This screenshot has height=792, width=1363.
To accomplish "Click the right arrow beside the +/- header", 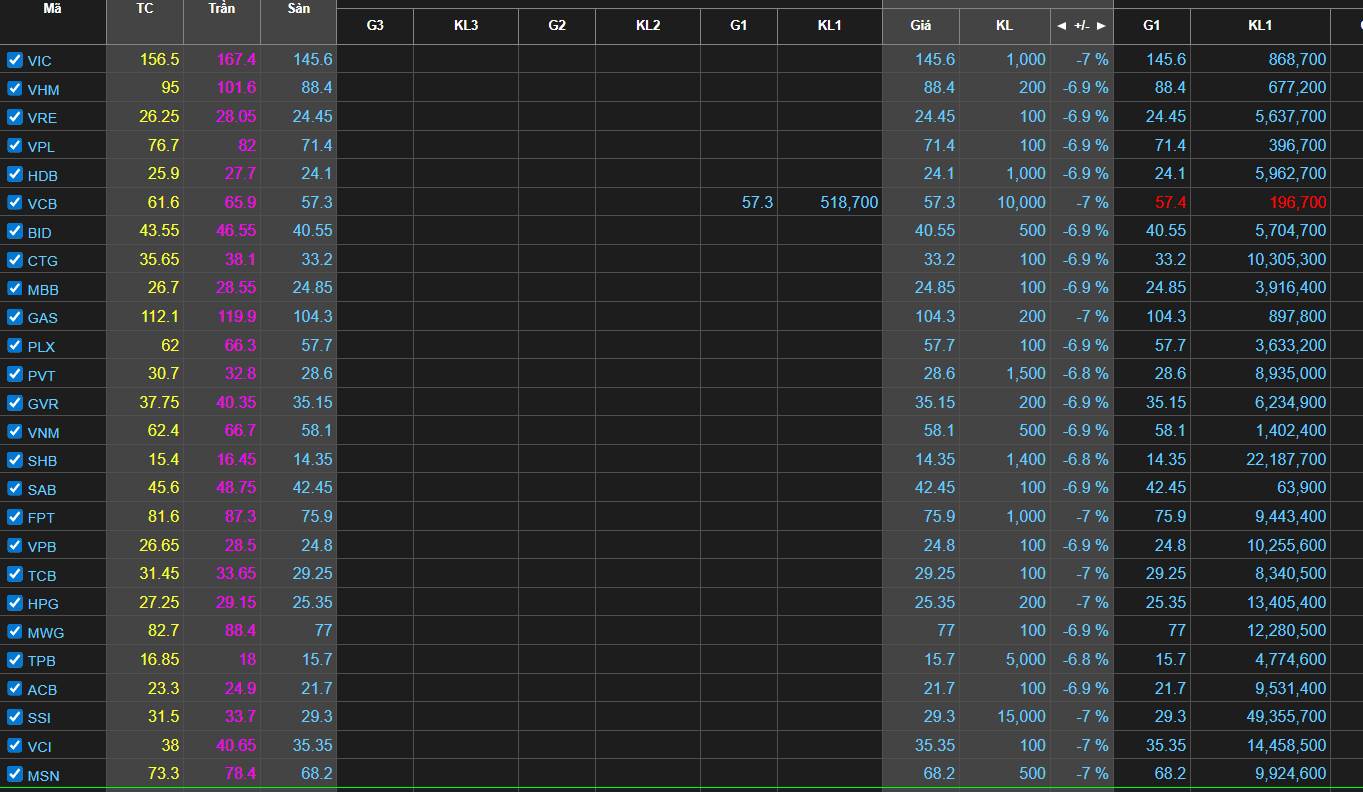I will [1101, 25].
